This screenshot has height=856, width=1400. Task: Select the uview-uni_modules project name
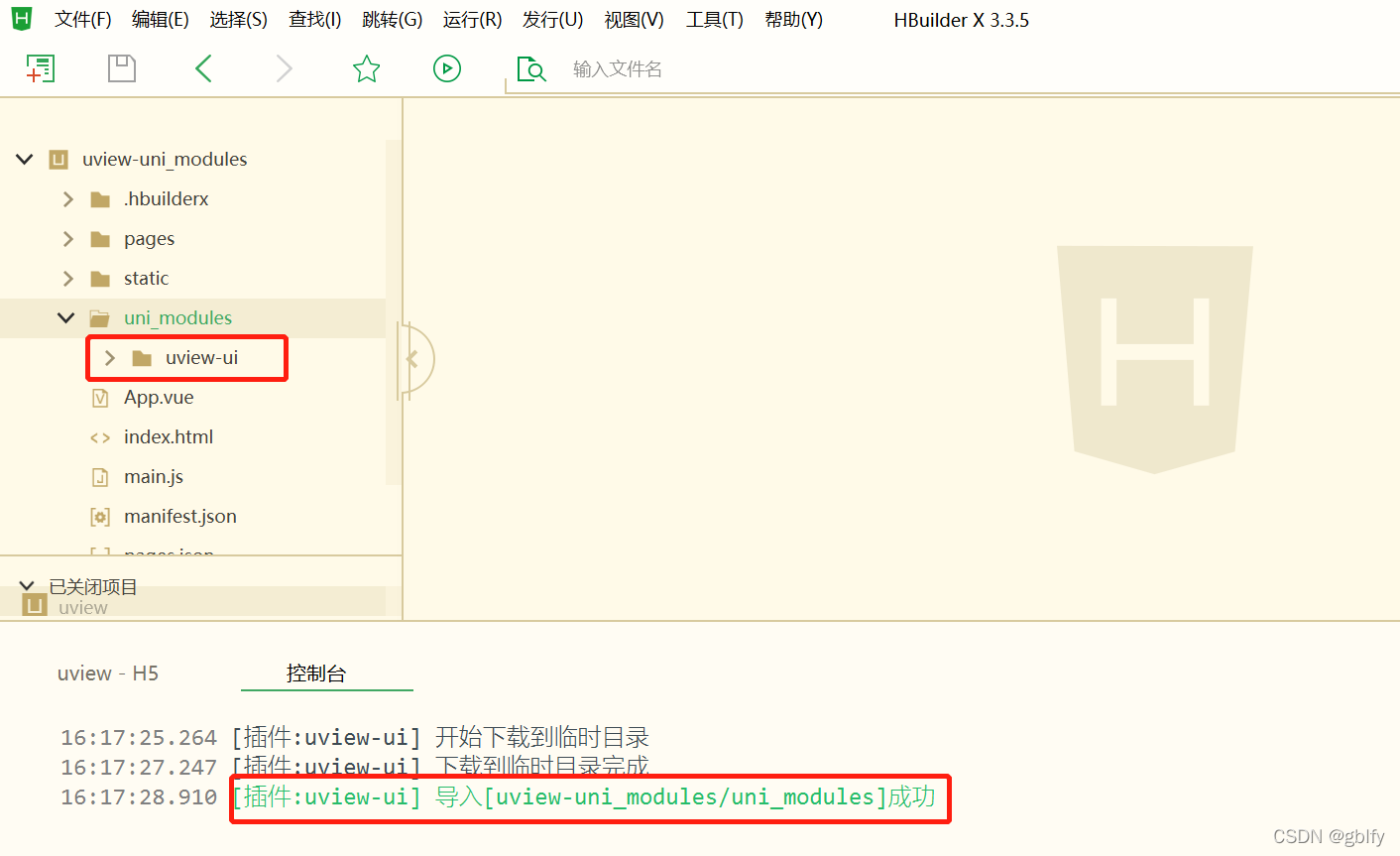(165, 160)
